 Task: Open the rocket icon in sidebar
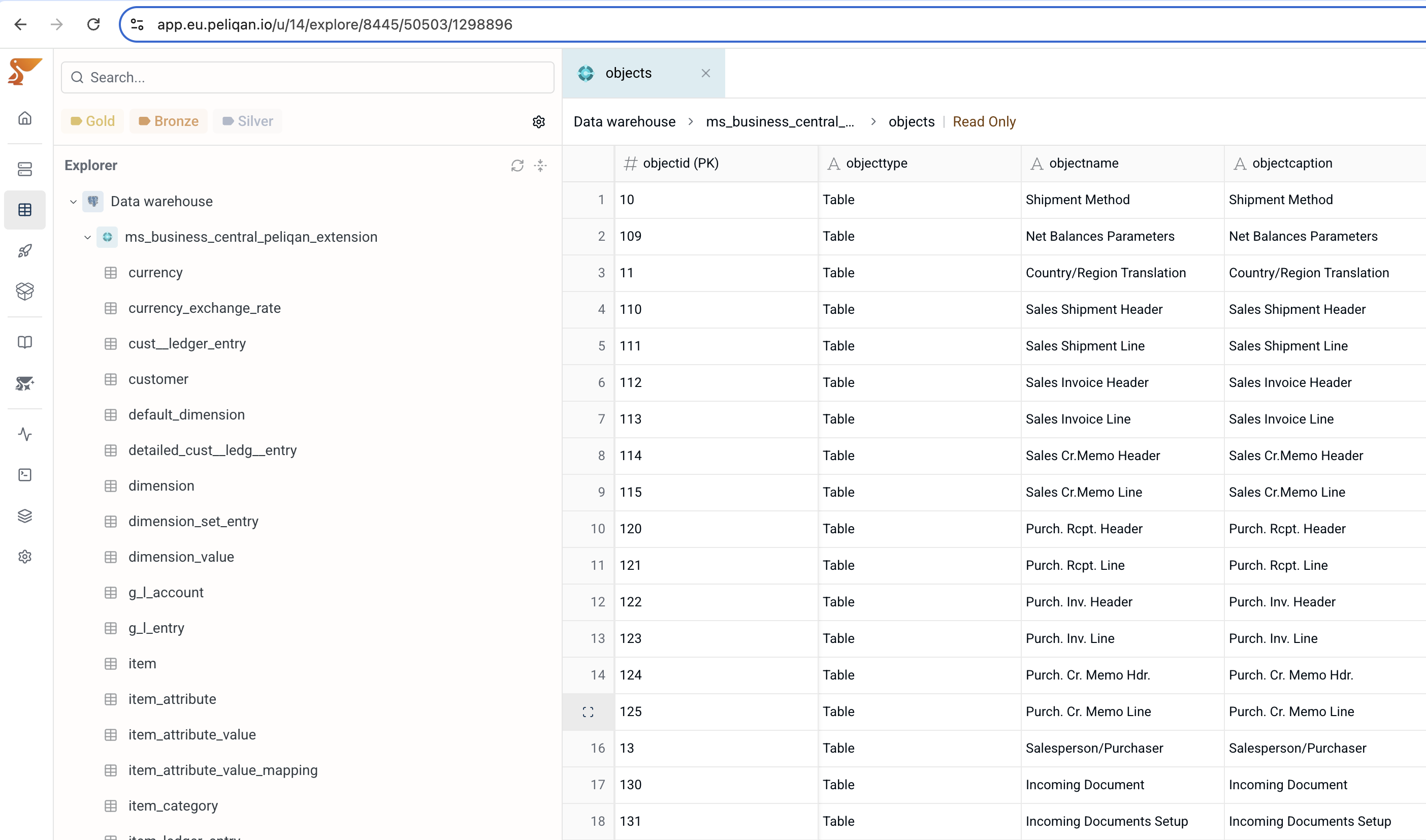[25, 251]
